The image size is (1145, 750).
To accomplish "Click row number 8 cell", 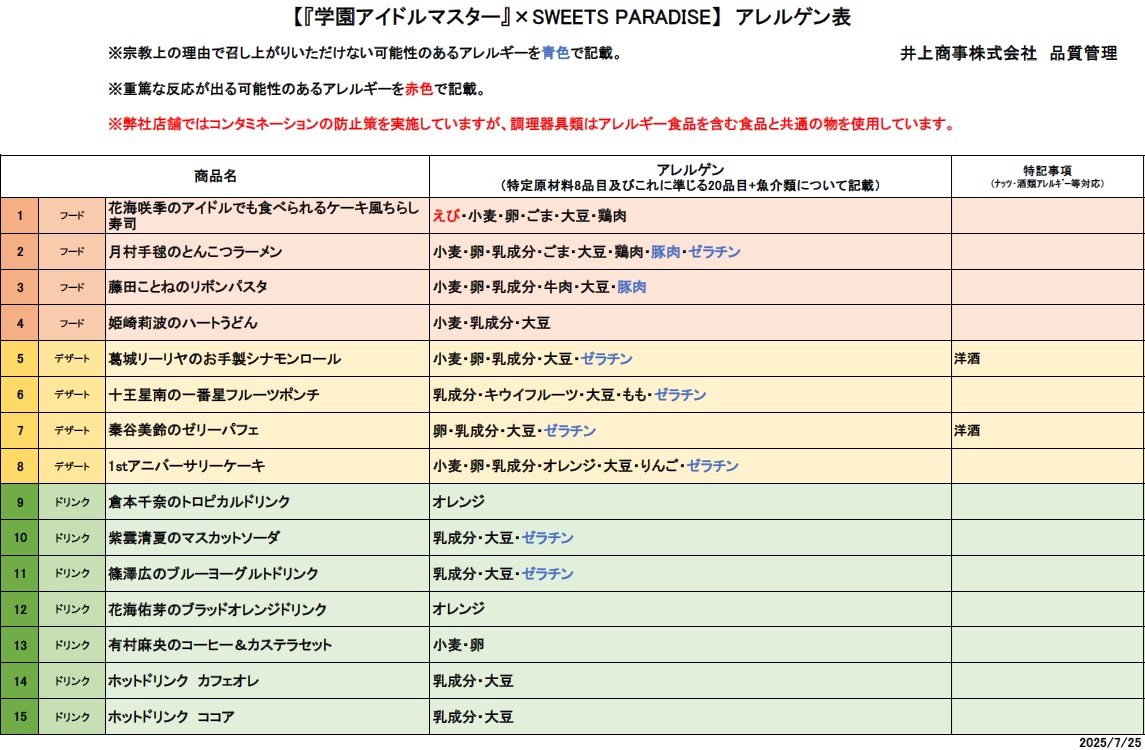I will point(20,467).
